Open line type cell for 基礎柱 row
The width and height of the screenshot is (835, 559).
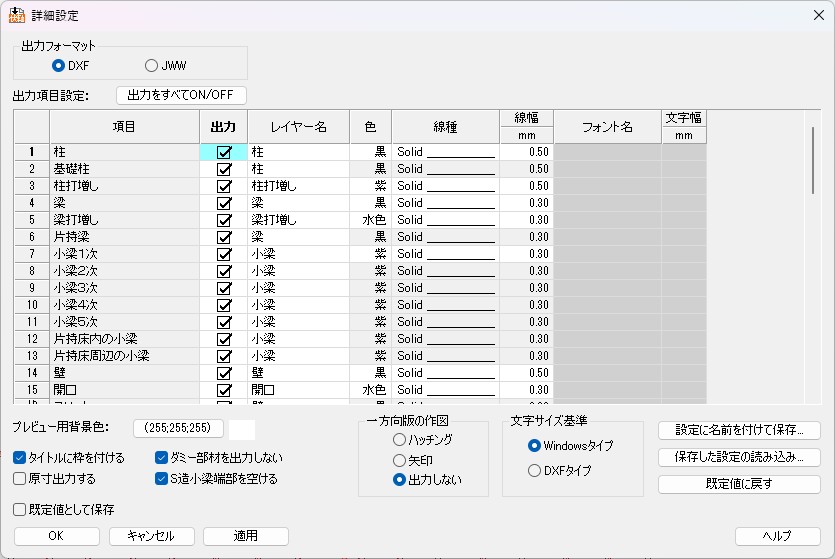pos(445,169)
